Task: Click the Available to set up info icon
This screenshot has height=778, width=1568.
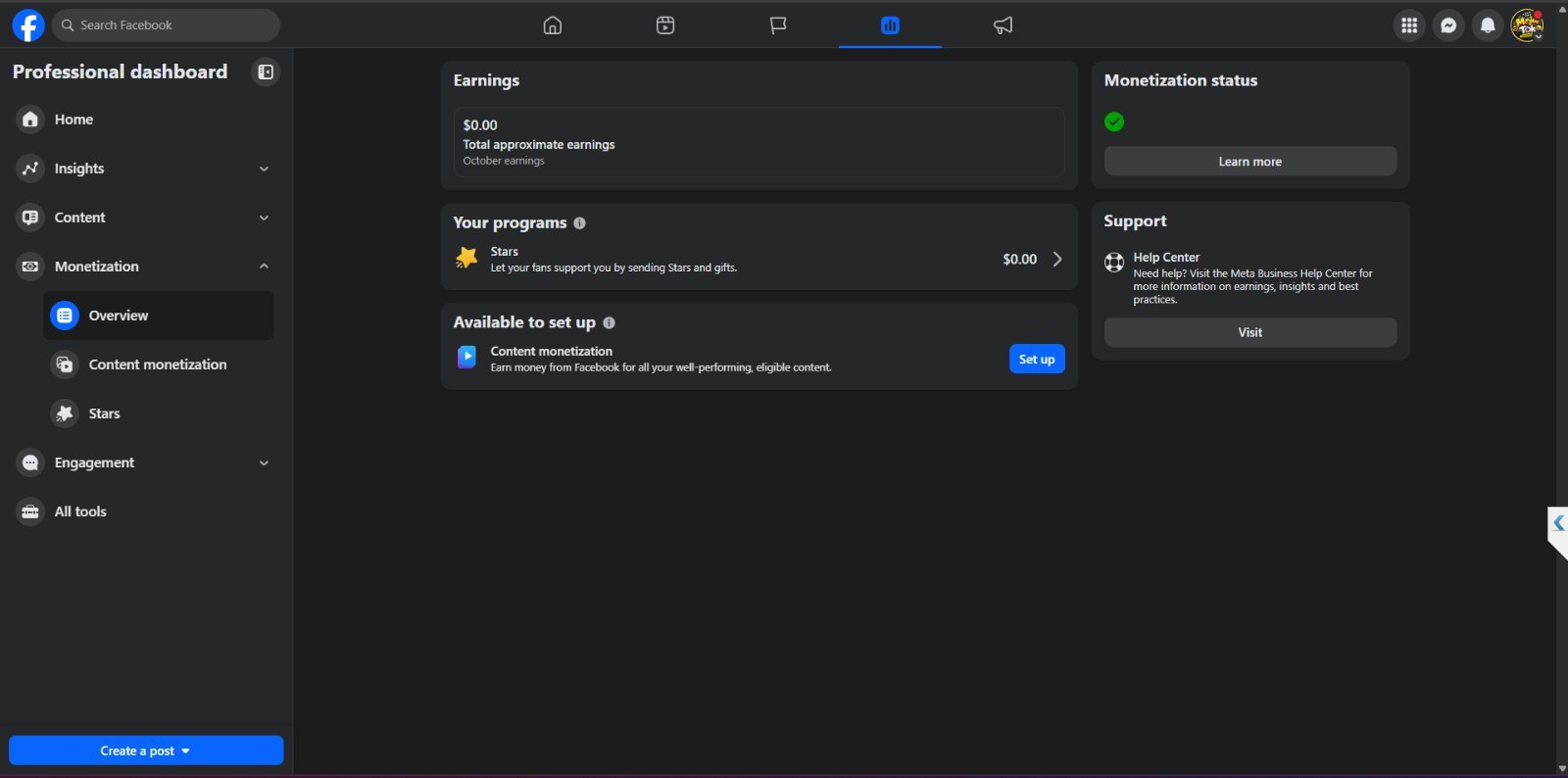Action: coord(609,322)
